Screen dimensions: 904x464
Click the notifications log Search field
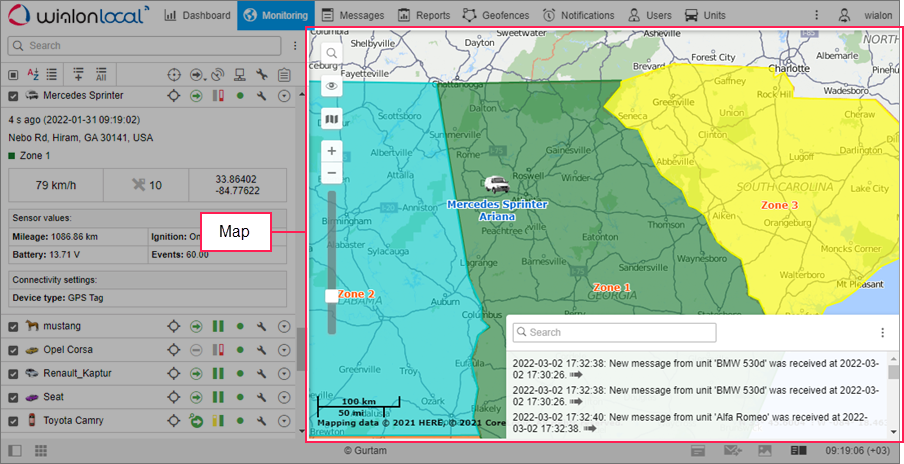pyautogui.click(x=614, y=333)
